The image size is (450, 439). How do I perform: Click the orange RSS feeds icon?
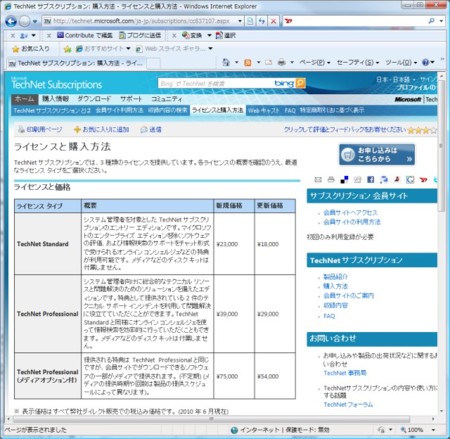coord(248,62)
